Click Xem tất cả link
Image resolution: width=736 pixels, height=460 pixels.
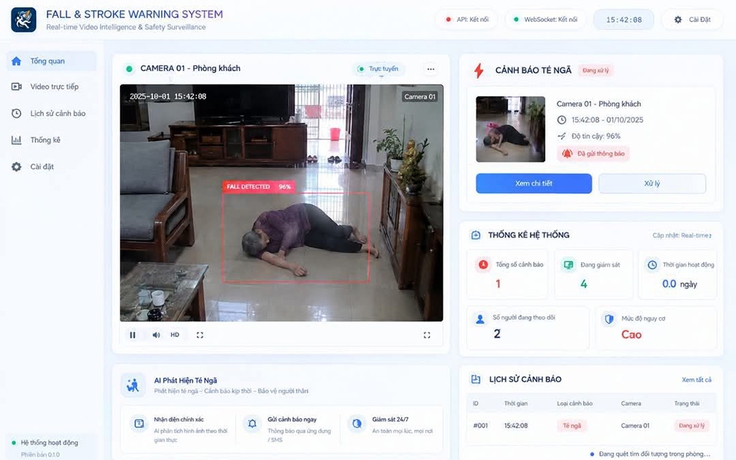(x=697, y=380)
